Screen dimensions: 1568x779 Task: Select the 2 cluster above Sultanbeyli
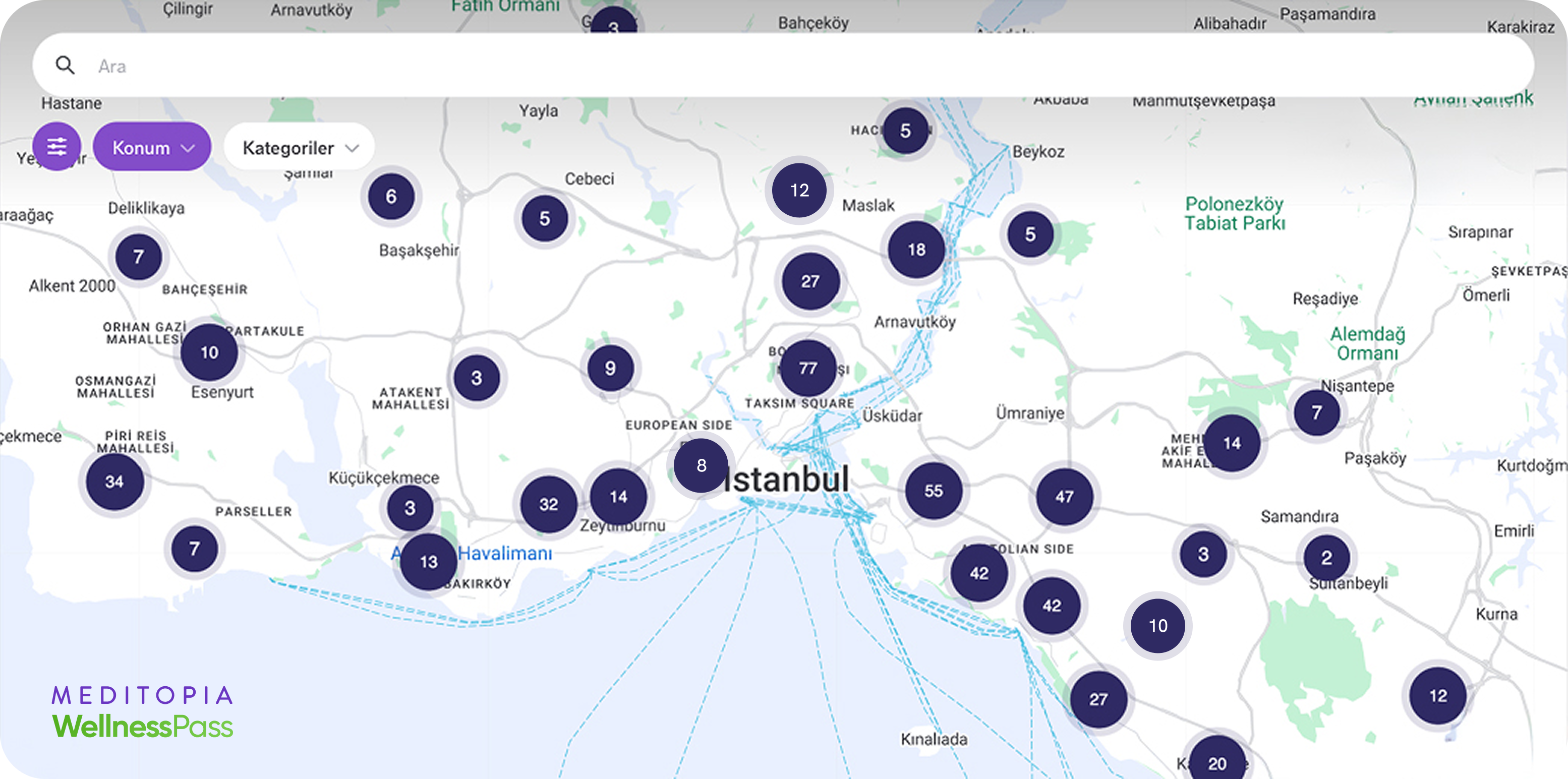pyautogui.click(x=1326, y=558)
